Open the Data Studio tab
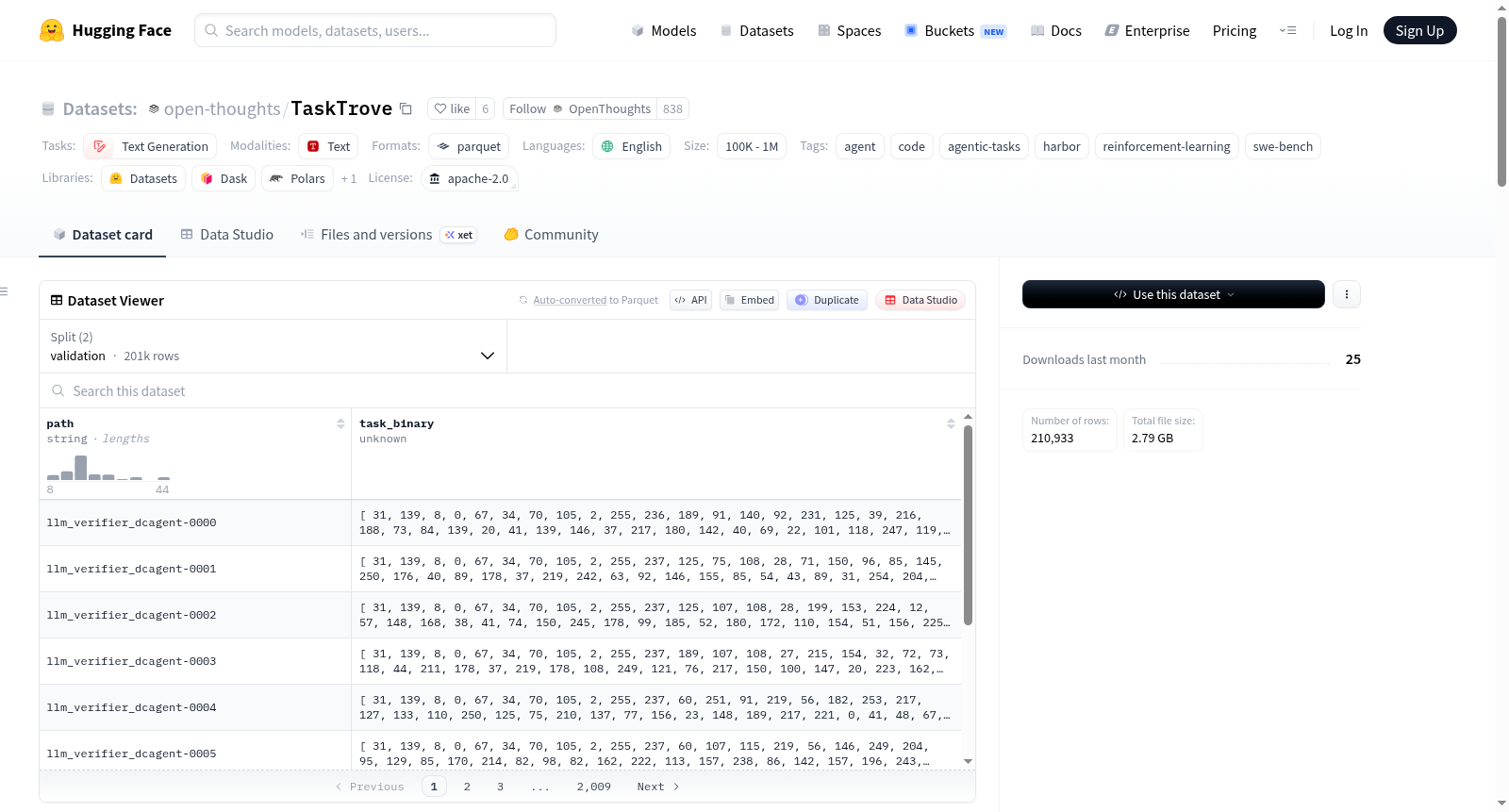 pos(227,235)
